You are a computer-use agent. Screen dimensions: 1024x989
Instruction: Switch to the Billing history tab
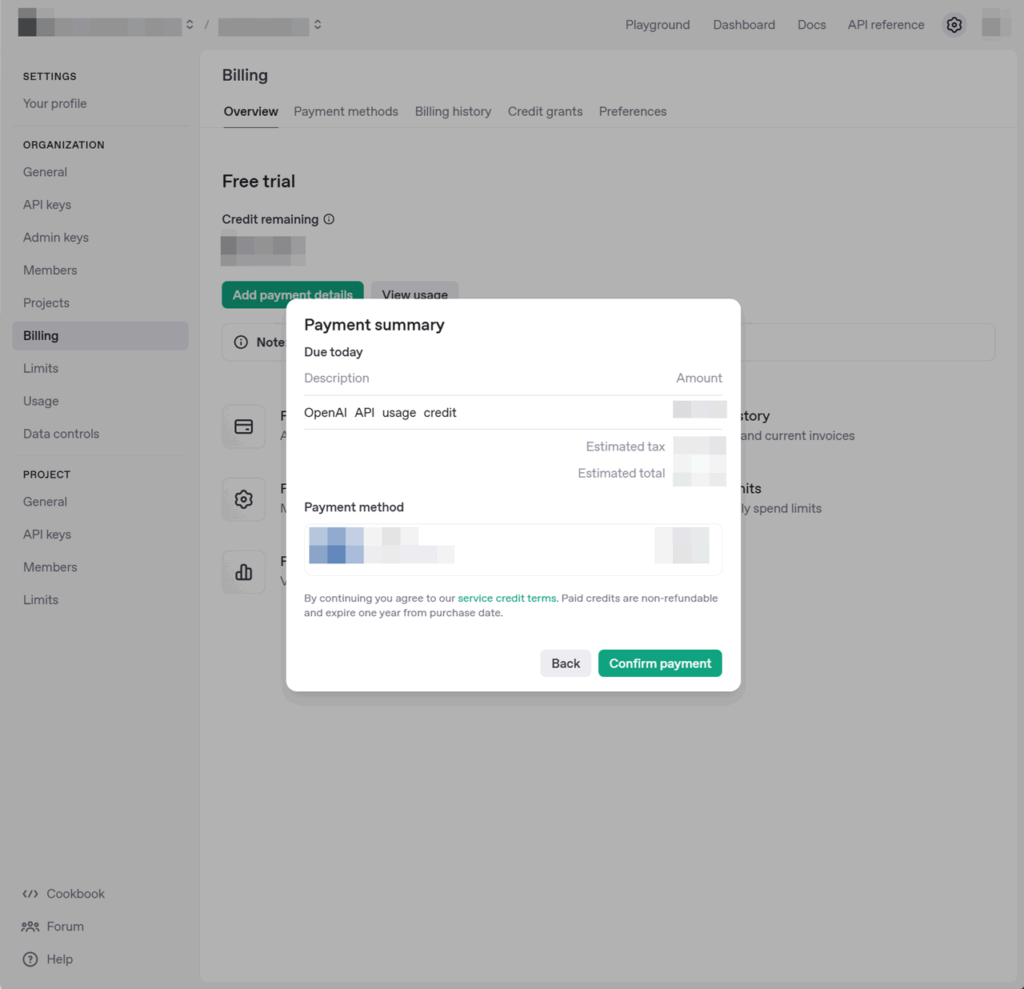tap(452, 111)
